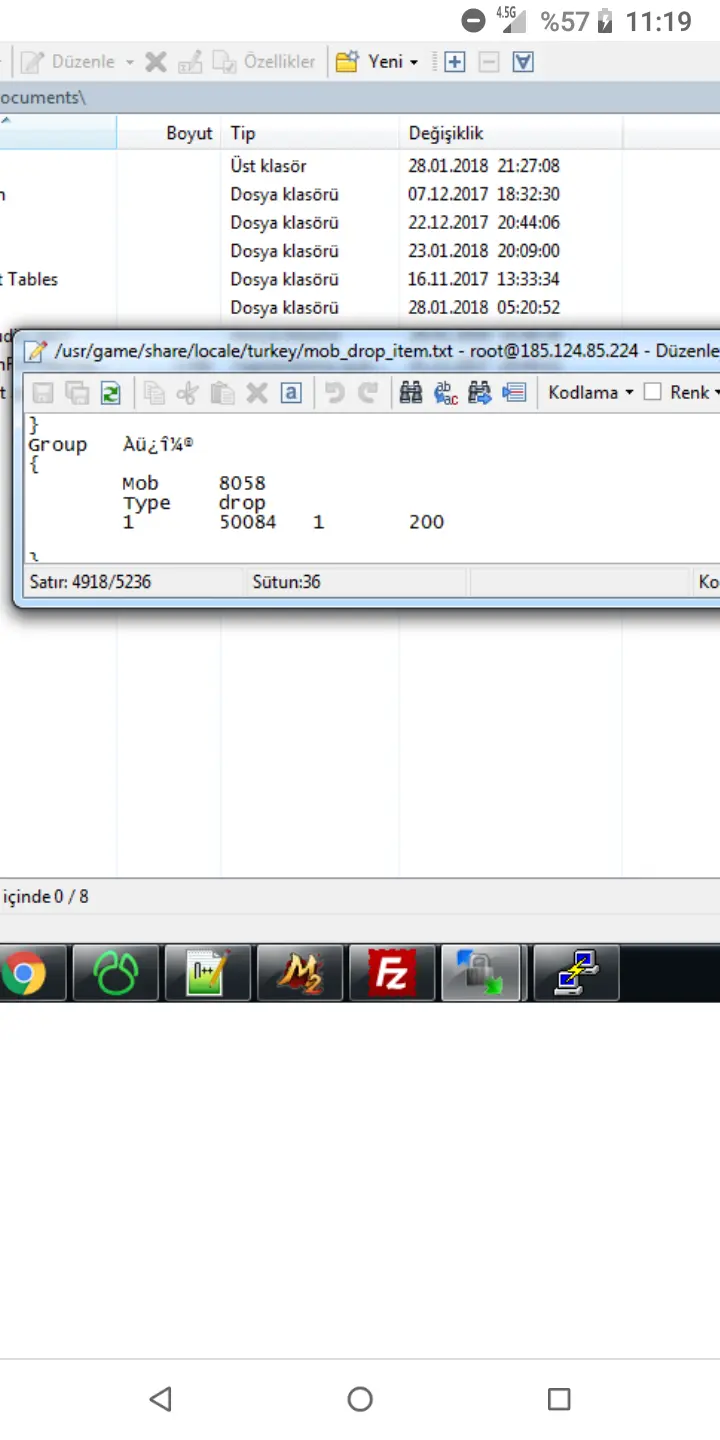
Task: Tap the Android recent apps square button
Action: click(559, 1398)
